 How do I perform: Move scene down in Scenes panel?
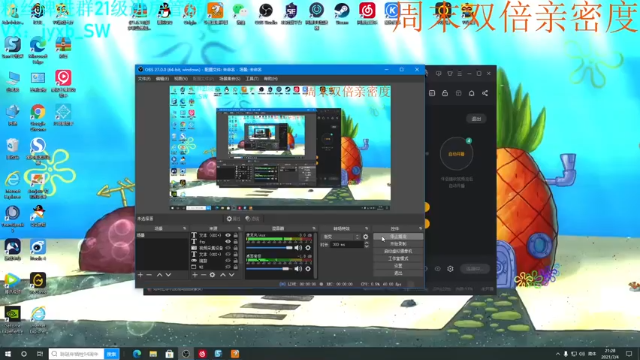[168, 275]
